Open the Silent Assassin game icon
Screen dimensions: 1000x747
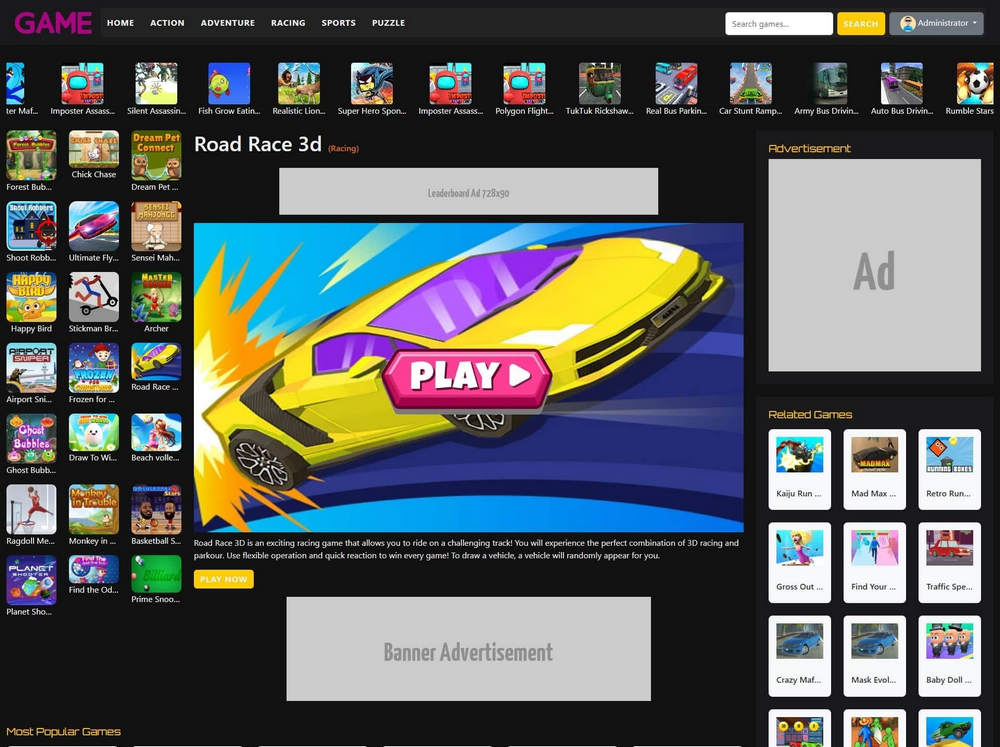click(x=156, y=84)
